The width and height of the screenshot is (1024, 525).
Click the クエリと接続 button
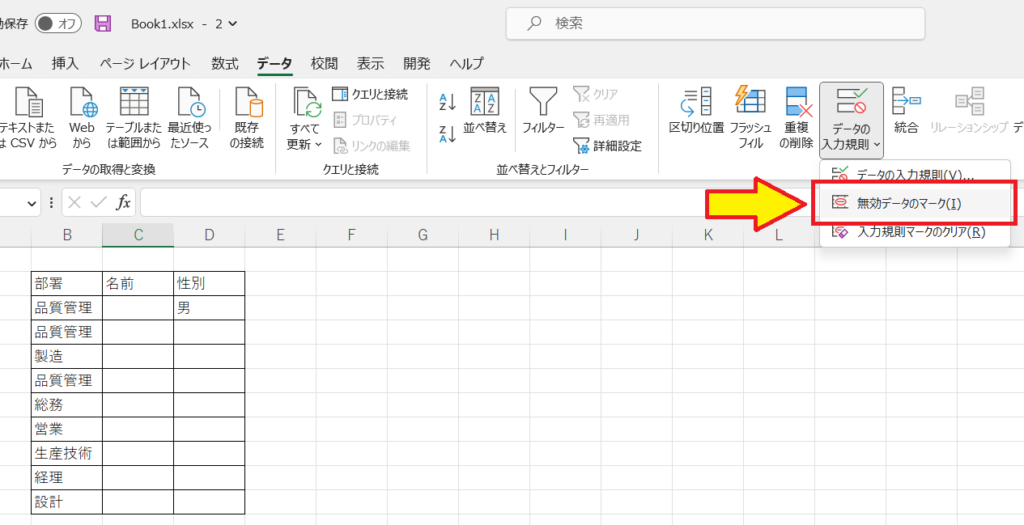point(370,94)
